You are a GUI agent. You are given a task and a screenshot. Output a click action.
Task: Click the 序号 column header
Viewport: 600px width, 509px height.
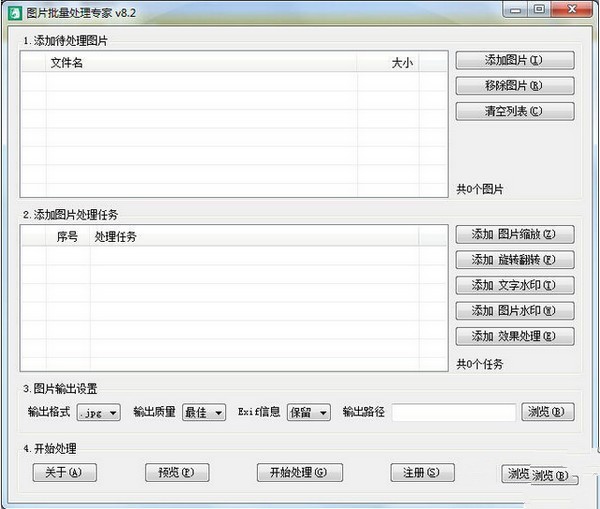(x=68, y=237)
